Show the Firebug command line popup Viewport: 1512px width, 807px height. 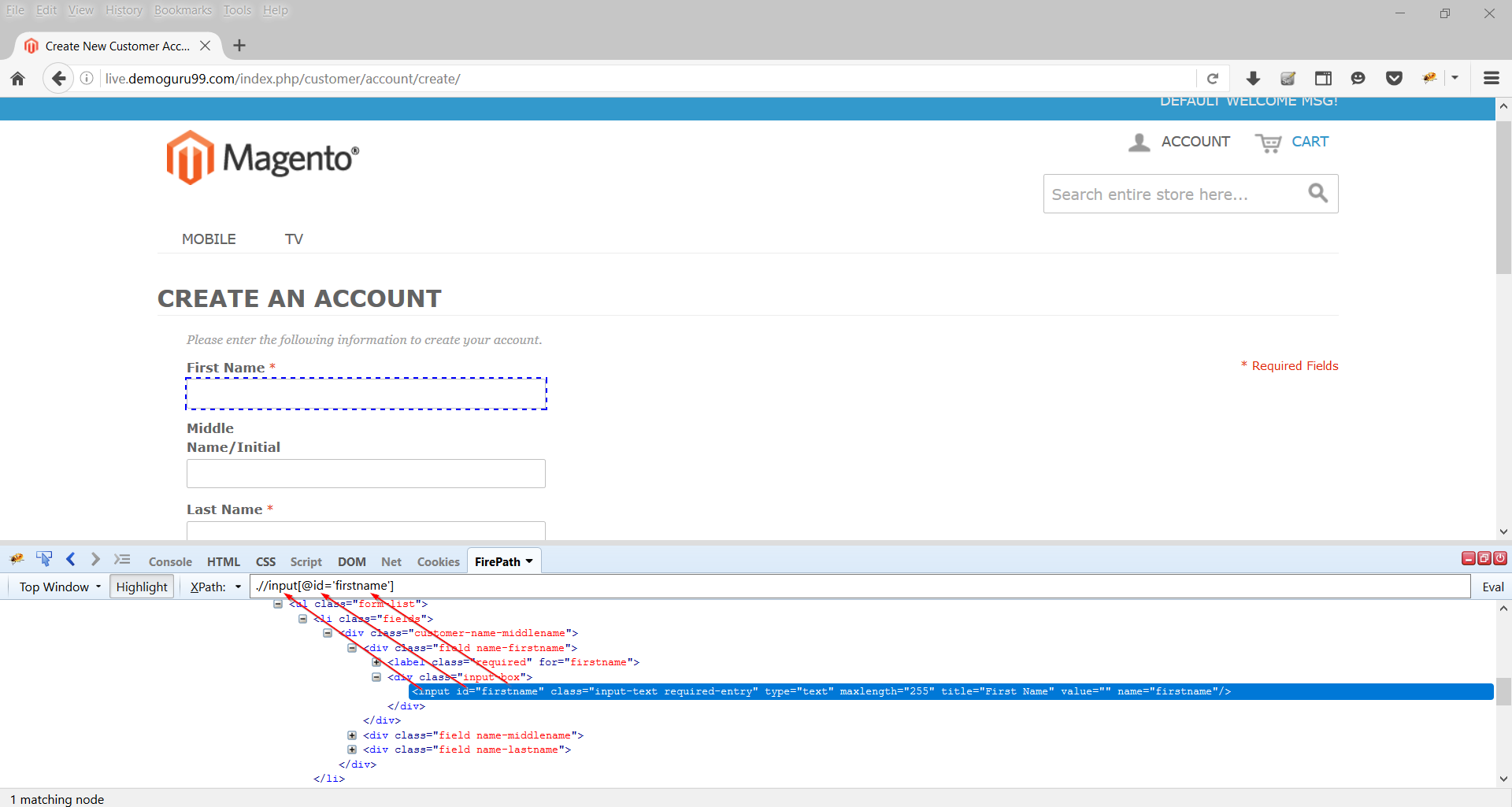tap(122, 559)
